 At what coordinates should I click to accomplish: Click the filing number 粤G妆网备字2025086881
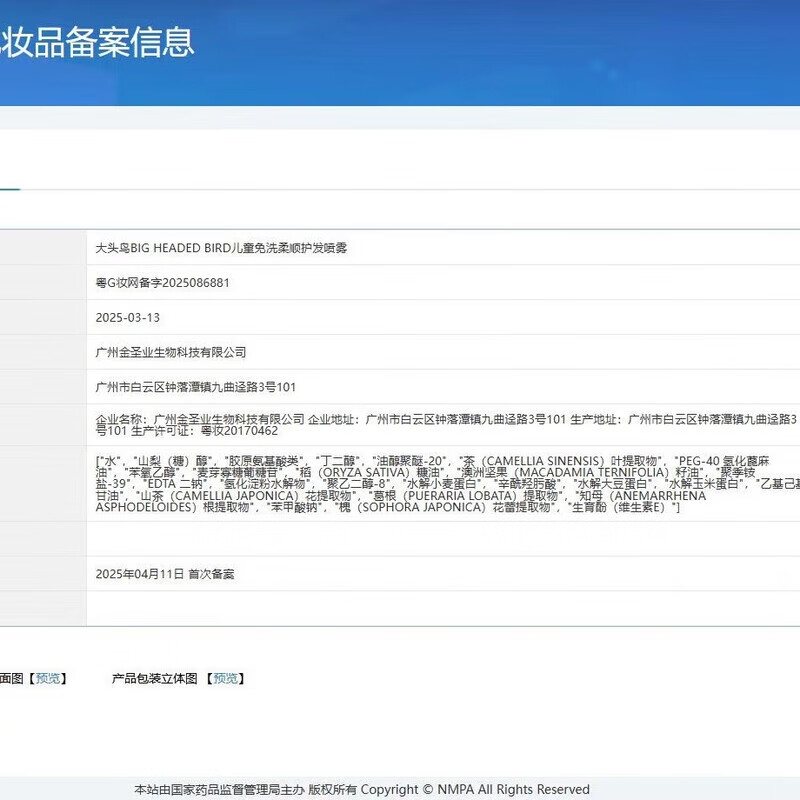162,283
